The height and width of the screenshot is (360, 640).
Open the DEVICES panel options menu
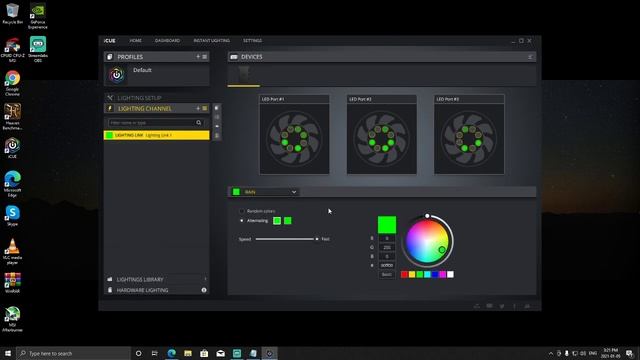(x=530, y=57)
